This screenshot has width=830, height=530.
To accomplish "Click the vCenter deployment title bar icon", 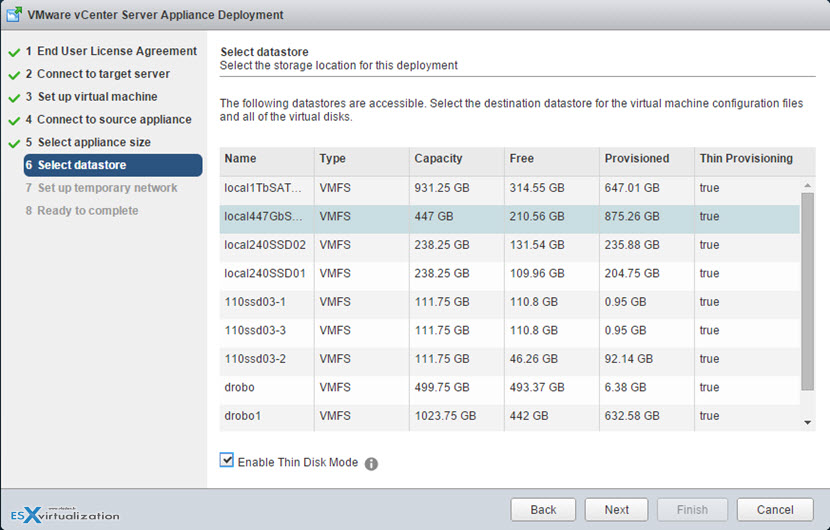I will point(14,14).
